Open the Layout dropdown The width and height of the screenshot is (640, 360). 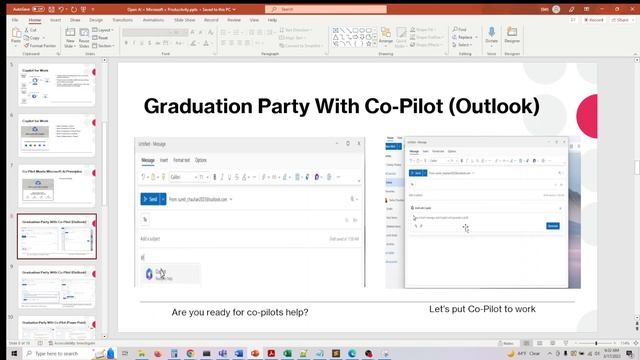coord(103,30)
